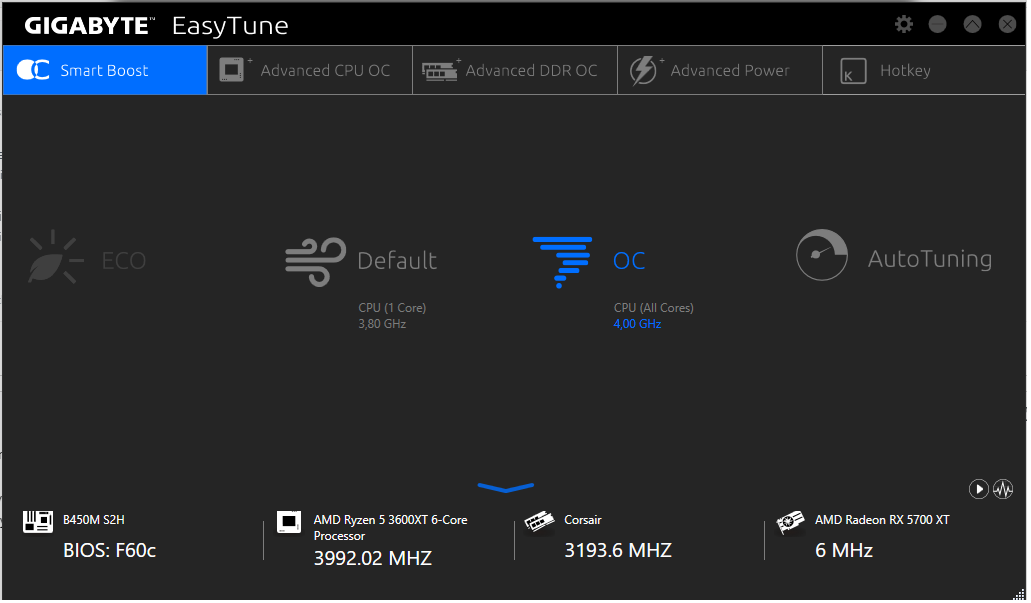
Task: Open the Advanced Power tab
Action: tap(720, 70)
